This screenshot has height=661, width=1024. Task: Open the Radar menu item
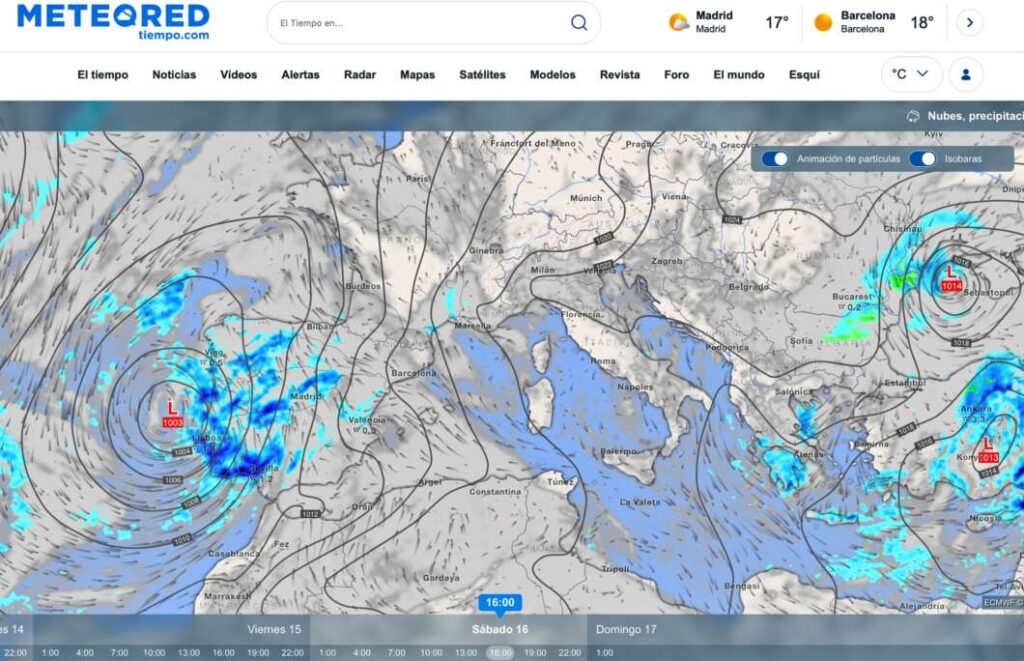[x=360, y=75]
